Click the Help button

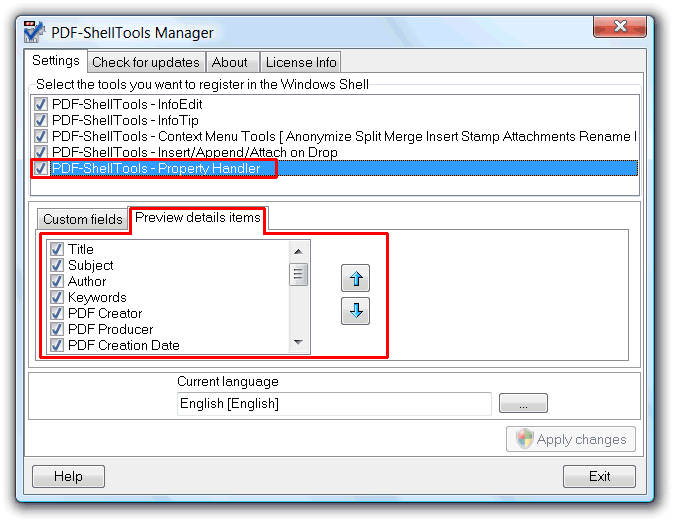point(68,476)
